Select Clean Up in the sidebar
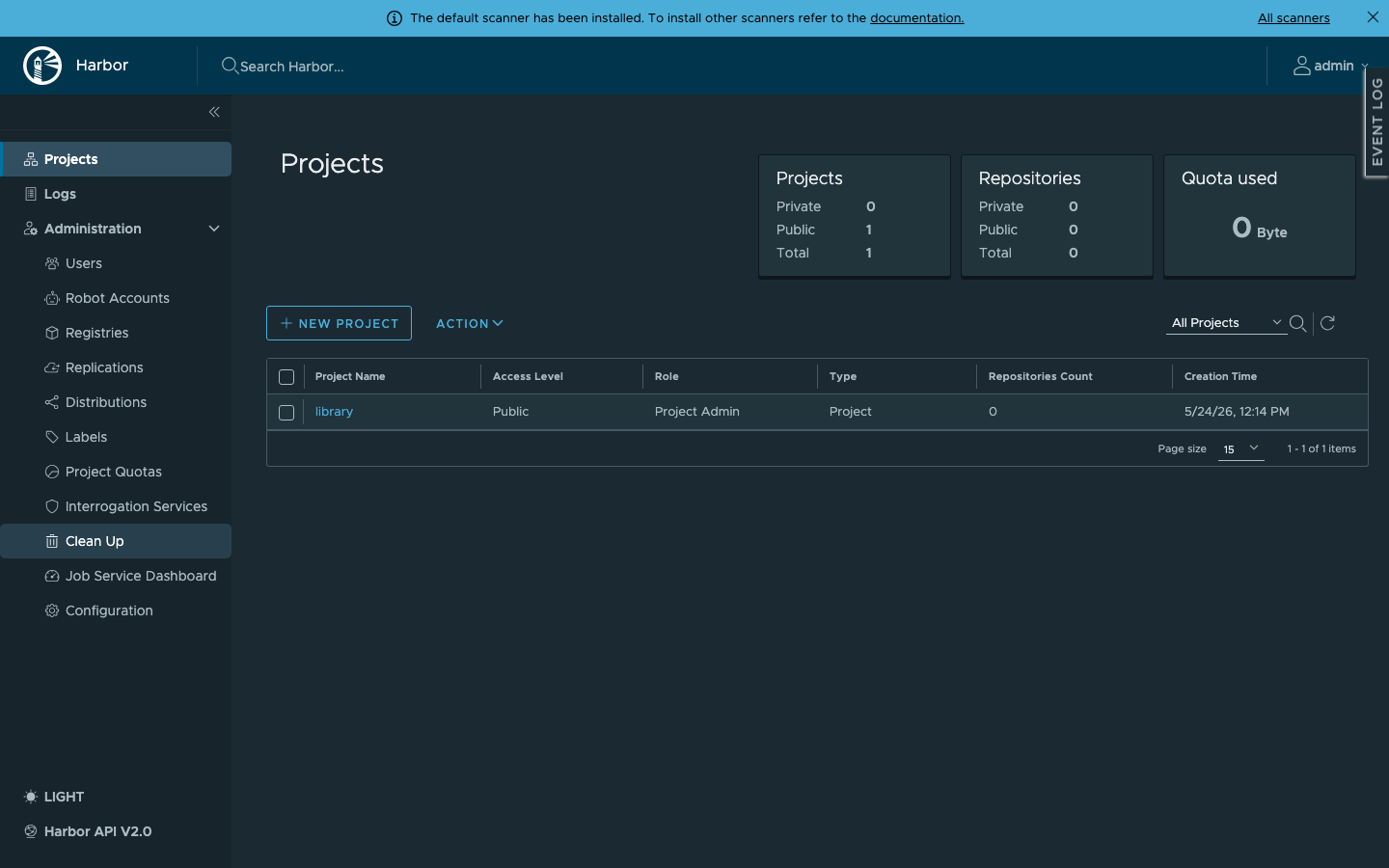 point(116,541)
